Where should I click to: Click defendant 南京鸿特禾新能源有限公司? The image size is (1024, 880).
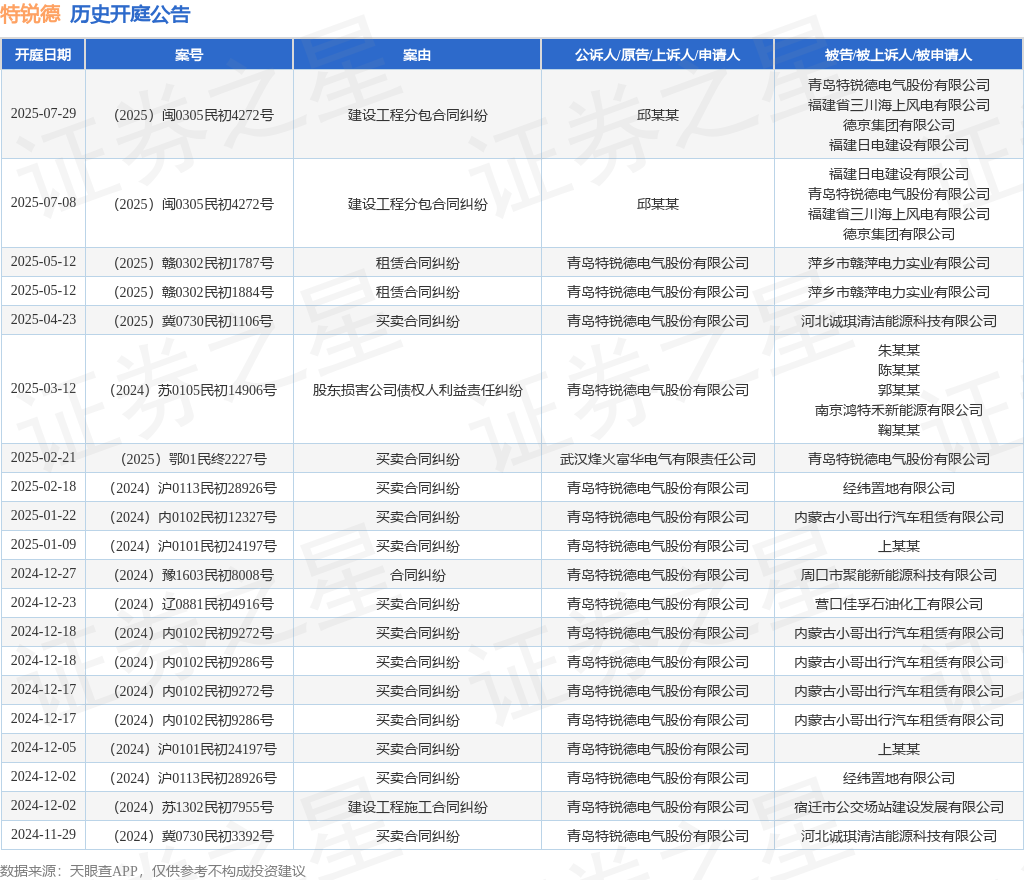click(x=899, y=410)
